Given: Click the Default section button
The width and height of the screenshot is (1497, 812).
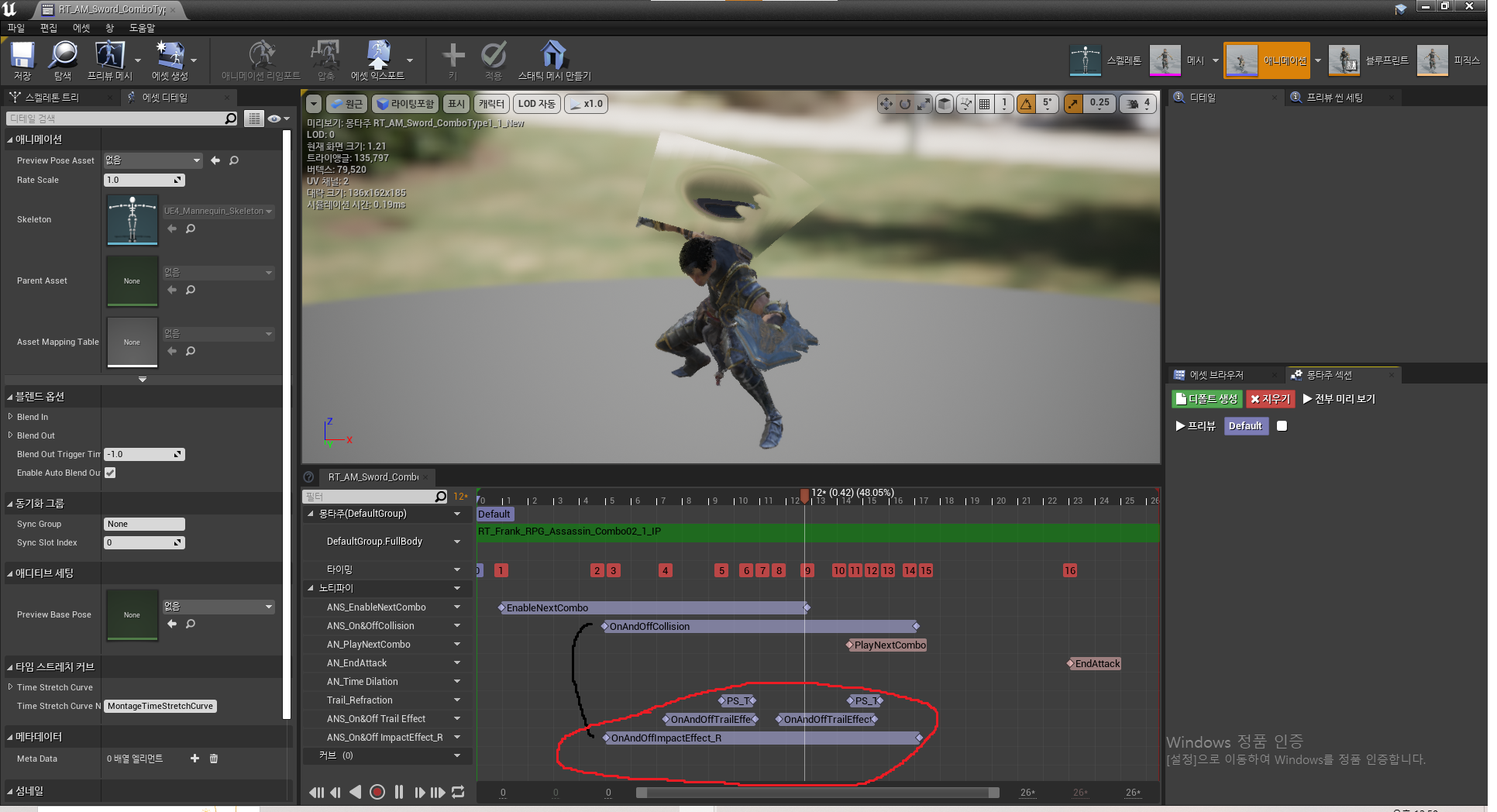Looking at the screenshot, I should [1246, 425].
